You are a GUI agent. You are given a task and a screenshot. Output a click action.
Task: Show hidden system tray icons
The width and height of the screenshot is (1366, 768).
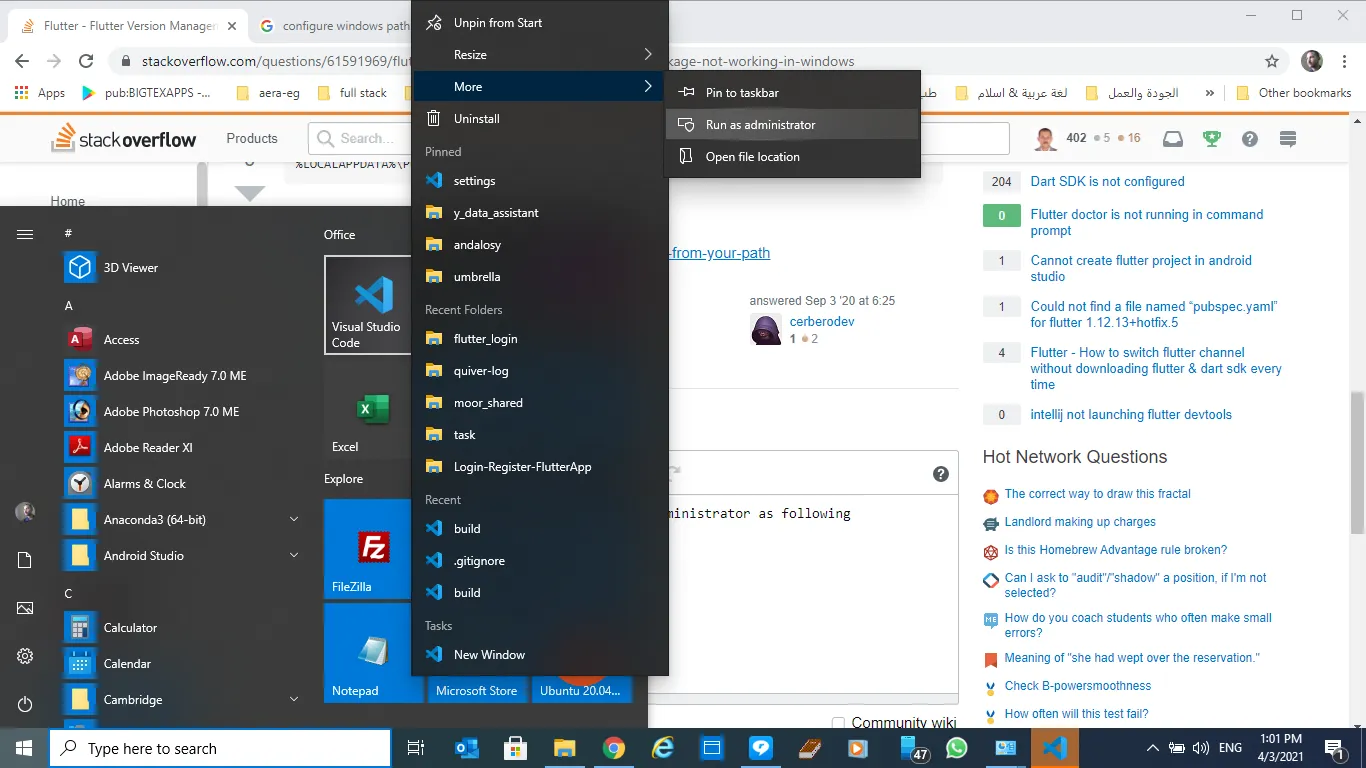coord(1152,748)
